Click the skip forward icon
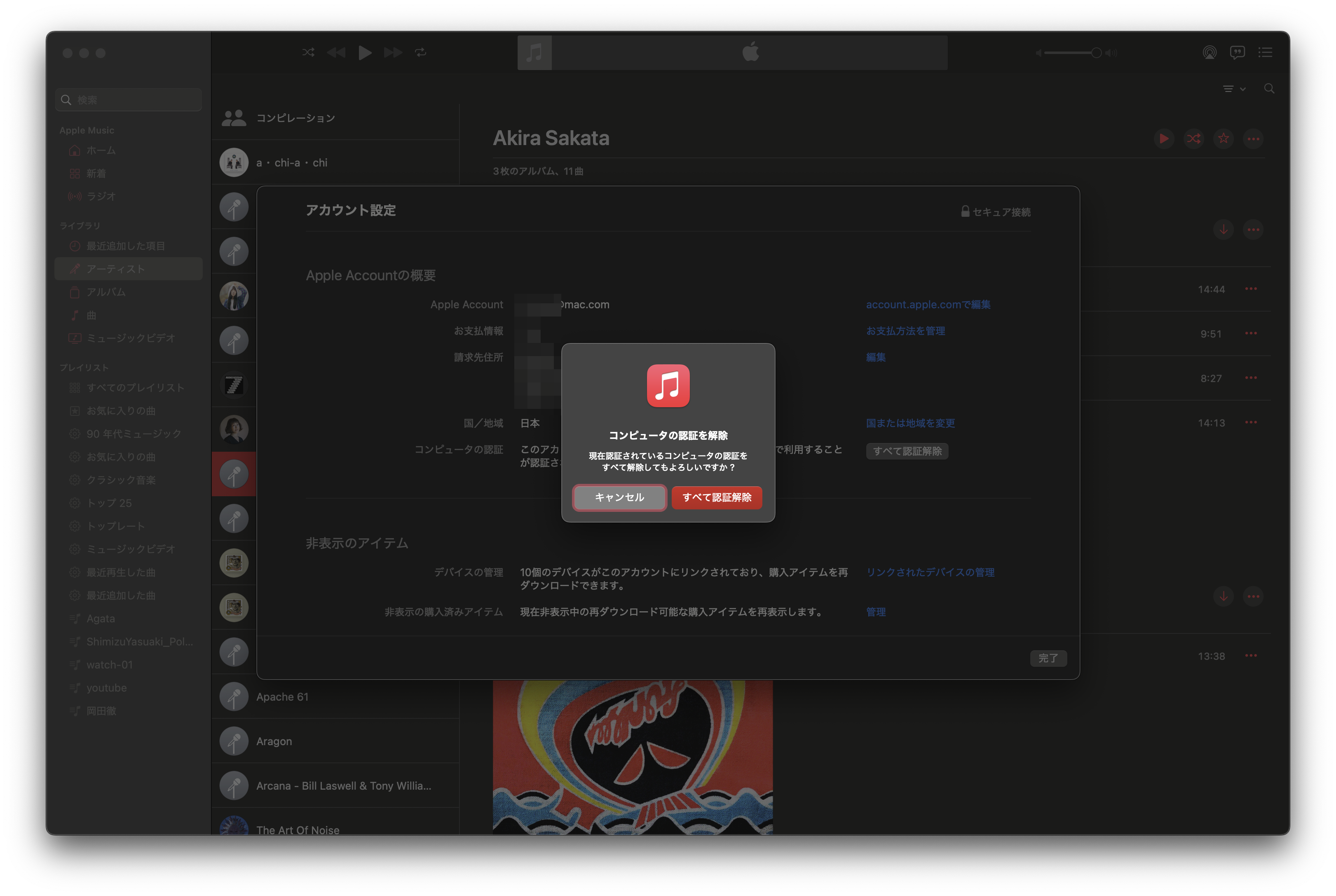This screenshot has height=896, width=1336. click(x=393, y=53)
